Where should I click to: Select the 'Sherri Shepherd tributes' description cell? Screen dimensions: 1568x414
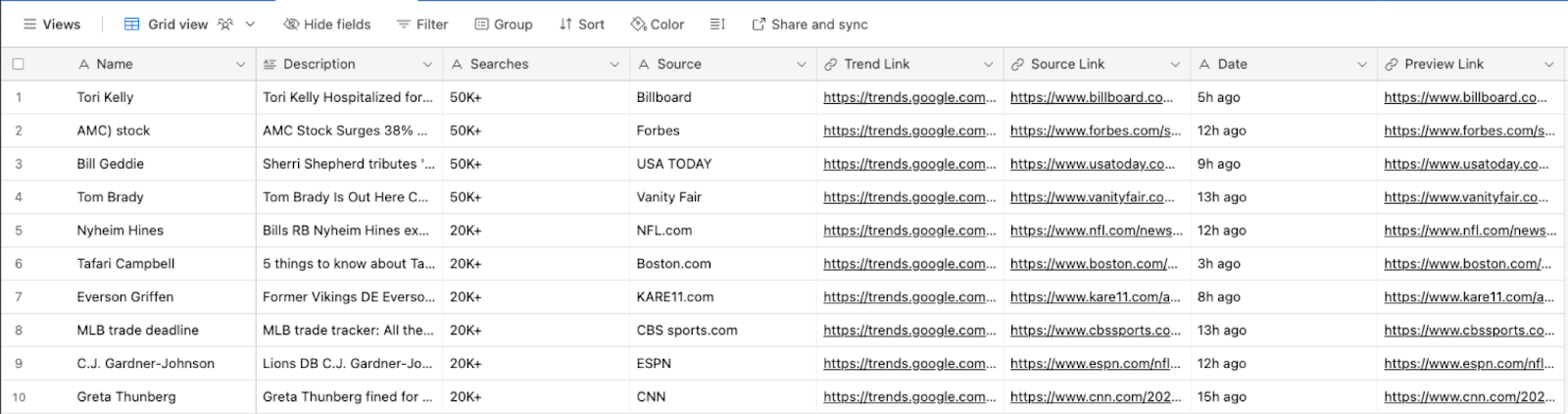click(x=350, y=164)
